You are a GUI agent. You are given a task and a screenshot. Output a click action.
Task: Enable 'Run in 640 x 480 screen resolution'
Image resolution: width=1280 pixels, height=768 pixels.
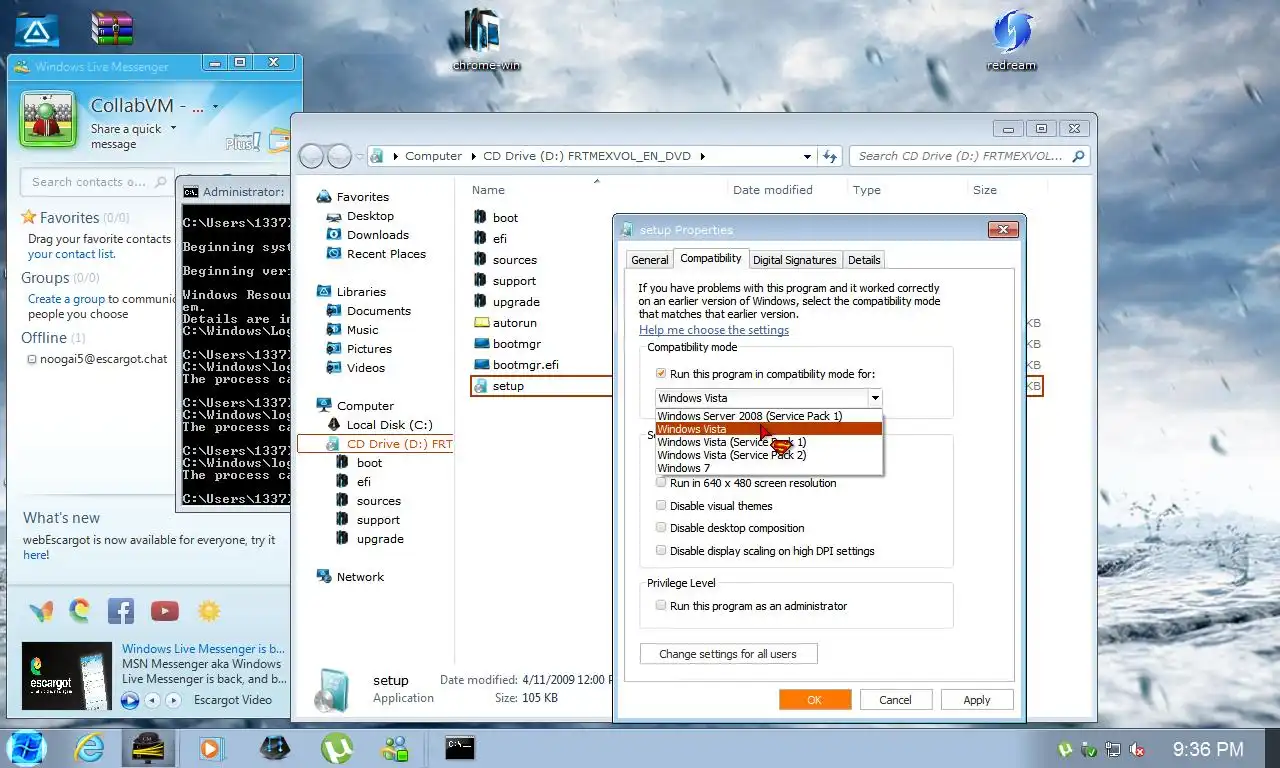point(661,483)
